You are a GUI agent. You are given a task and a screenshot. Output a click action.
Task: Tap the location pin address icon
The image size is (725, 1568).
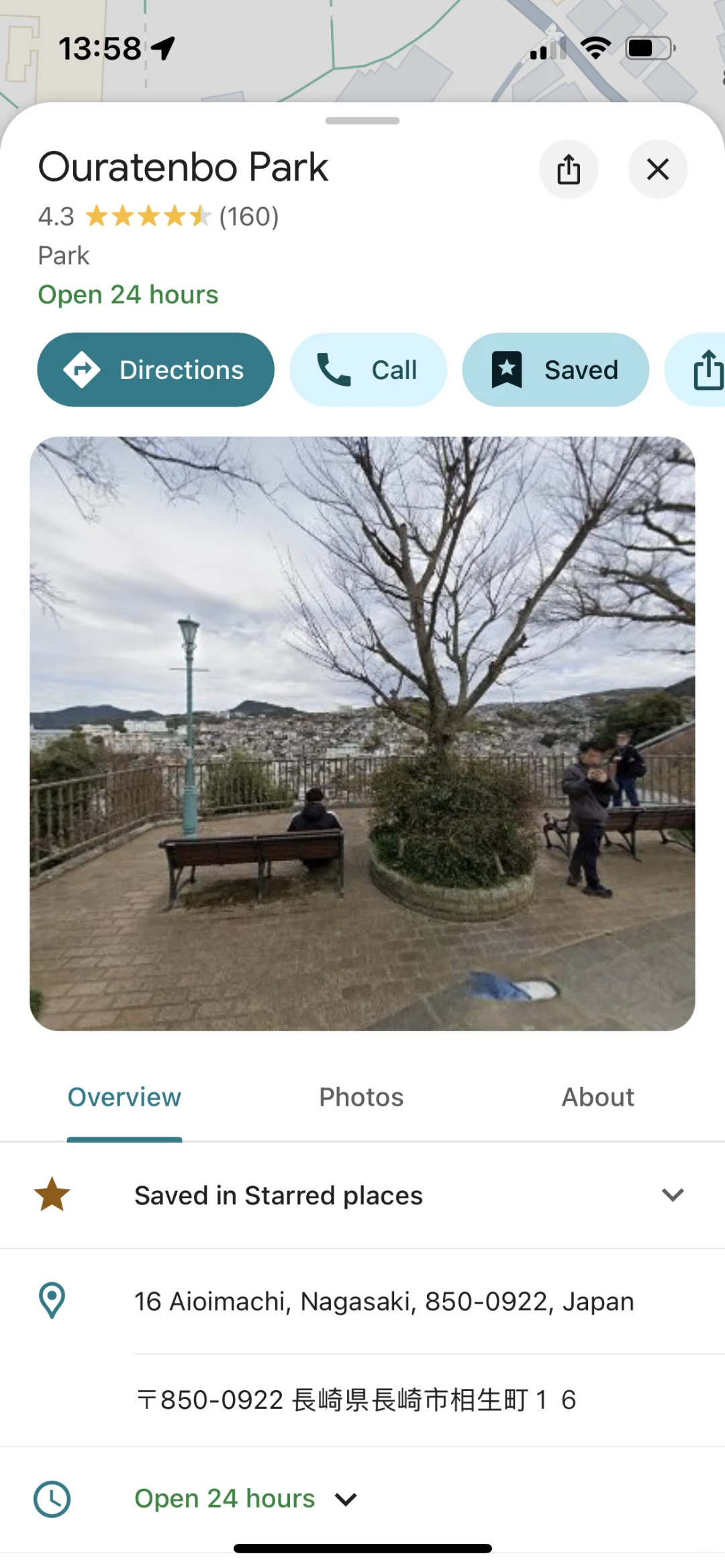click(52, 1300)
